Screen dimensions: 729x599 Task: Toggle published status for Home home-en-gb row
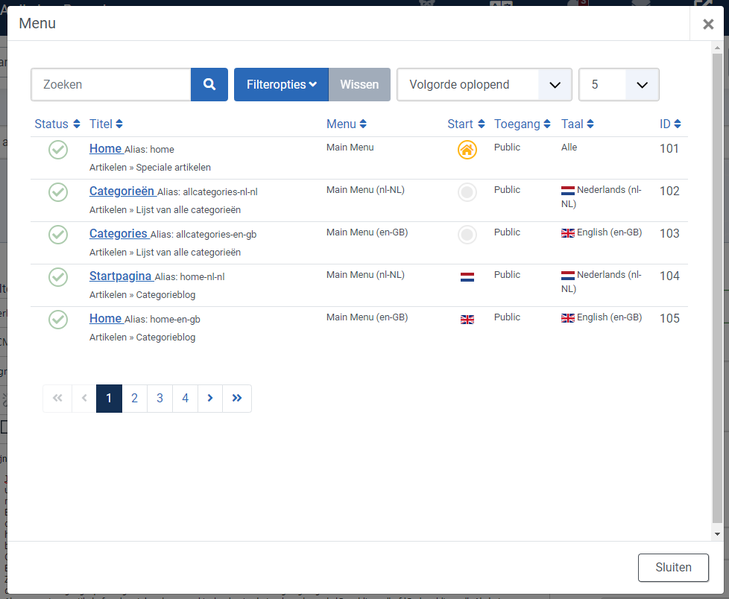click(58, 319)
